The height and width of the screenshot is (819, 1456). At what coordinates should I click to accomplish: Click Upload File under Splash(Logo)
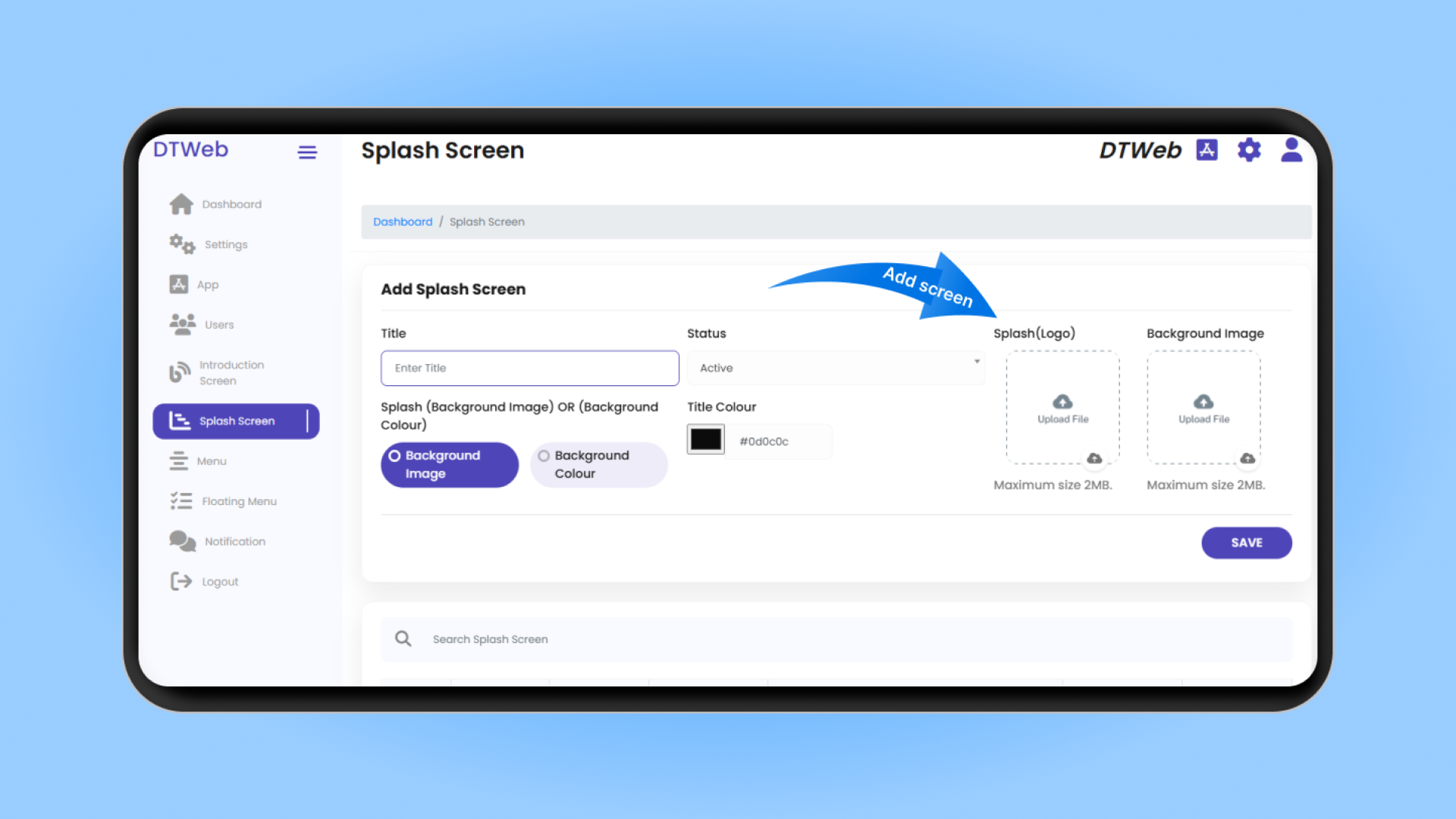(x=1061, y=409)
